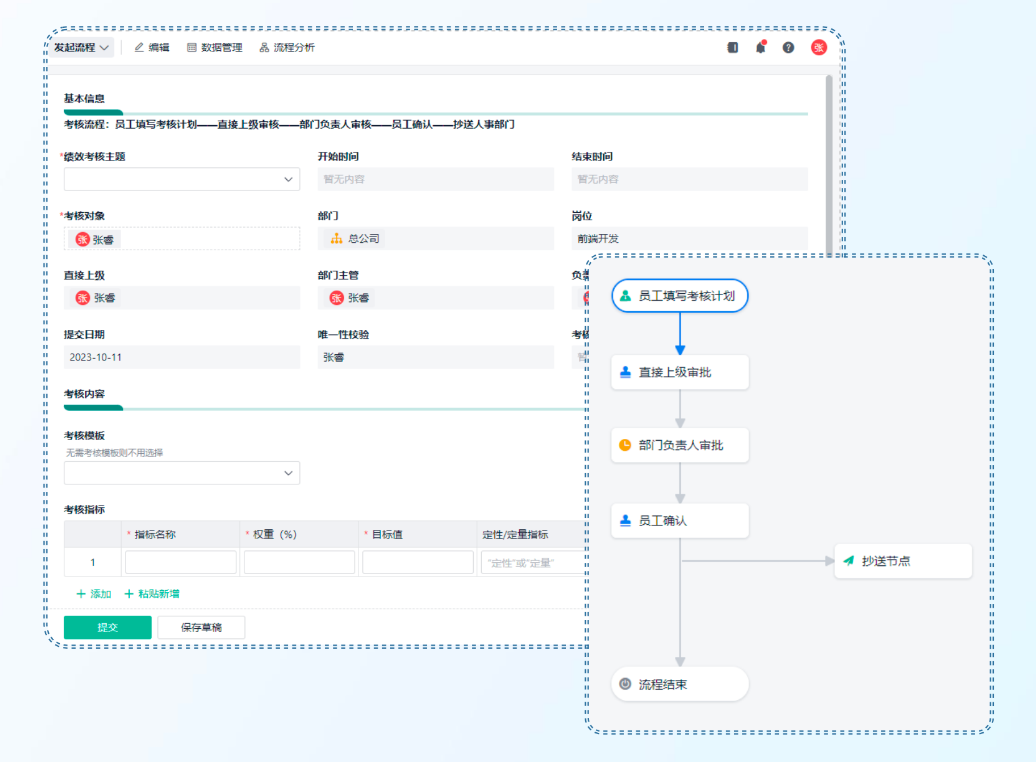
Task: Click the 结束时间 field
Action: (x=689, y=179)
